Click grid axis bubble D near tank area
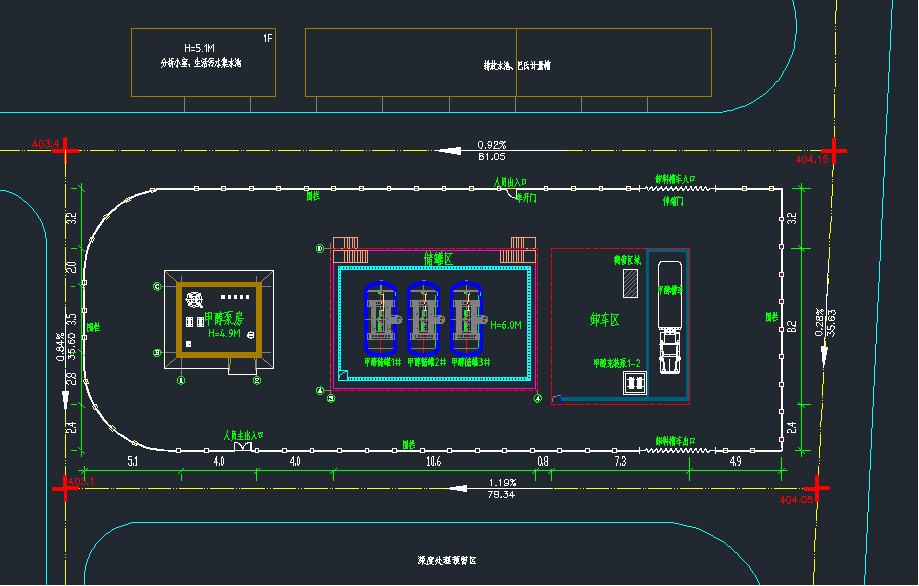 point(320,248)
